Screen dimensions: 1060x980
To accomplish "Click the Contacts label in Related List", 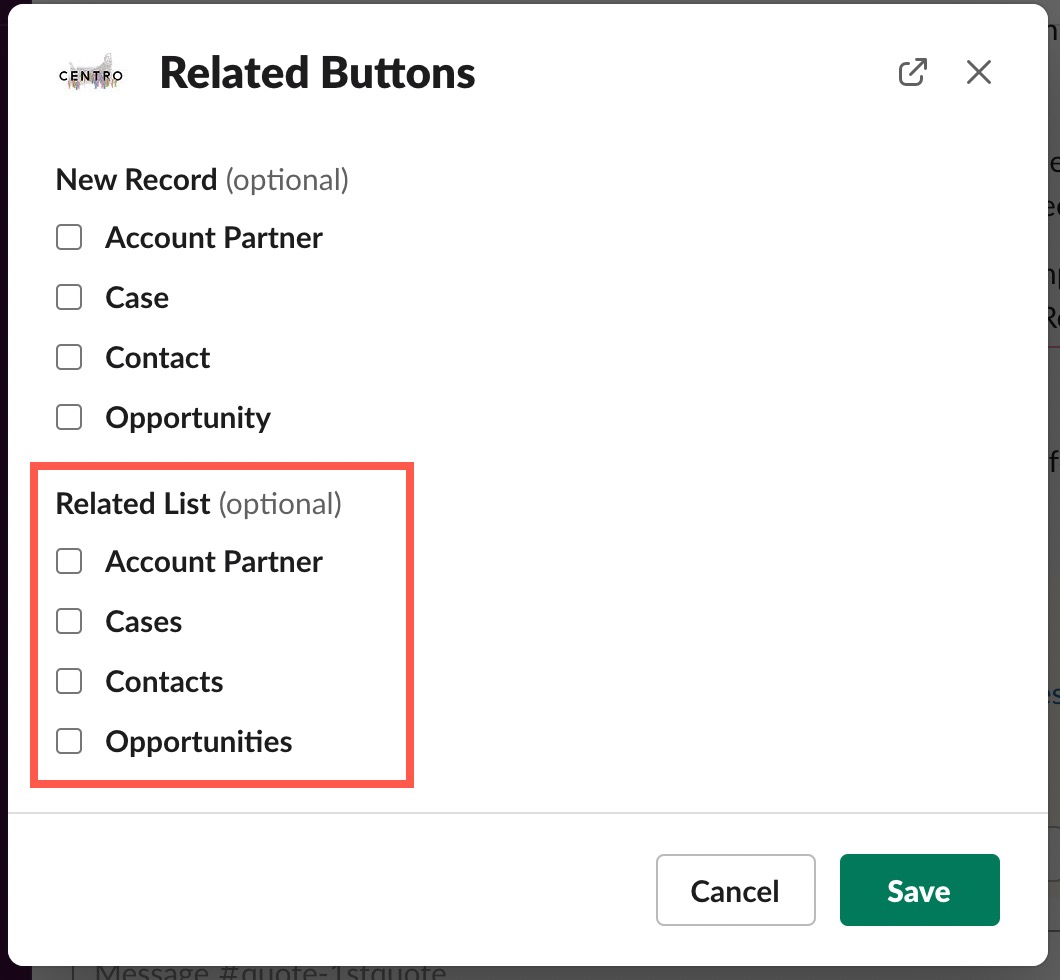I will [x=164, y=682].
